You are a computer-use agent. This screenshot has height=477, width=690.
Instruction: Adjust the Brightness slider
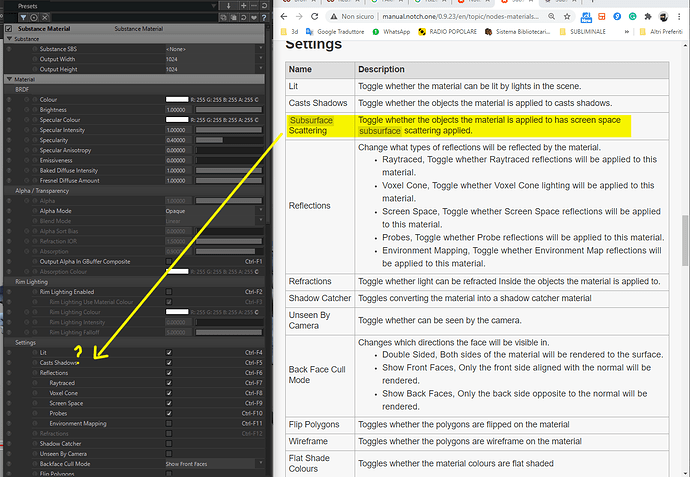tap(229, 110)
